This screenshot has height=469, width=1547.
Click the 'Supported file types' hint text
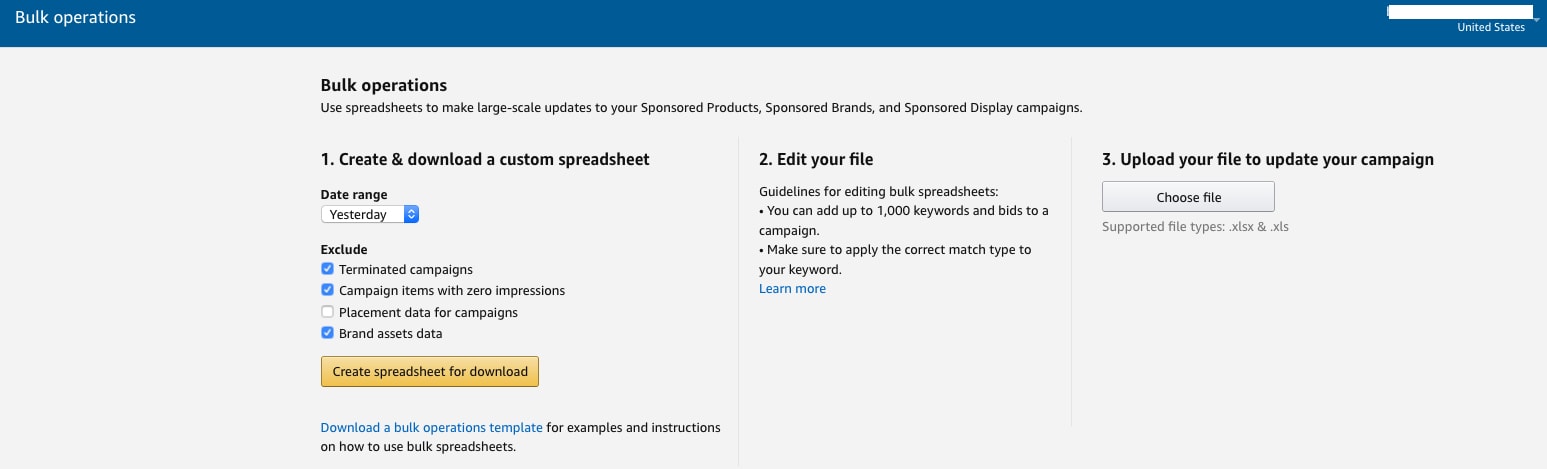point(1195,226)
